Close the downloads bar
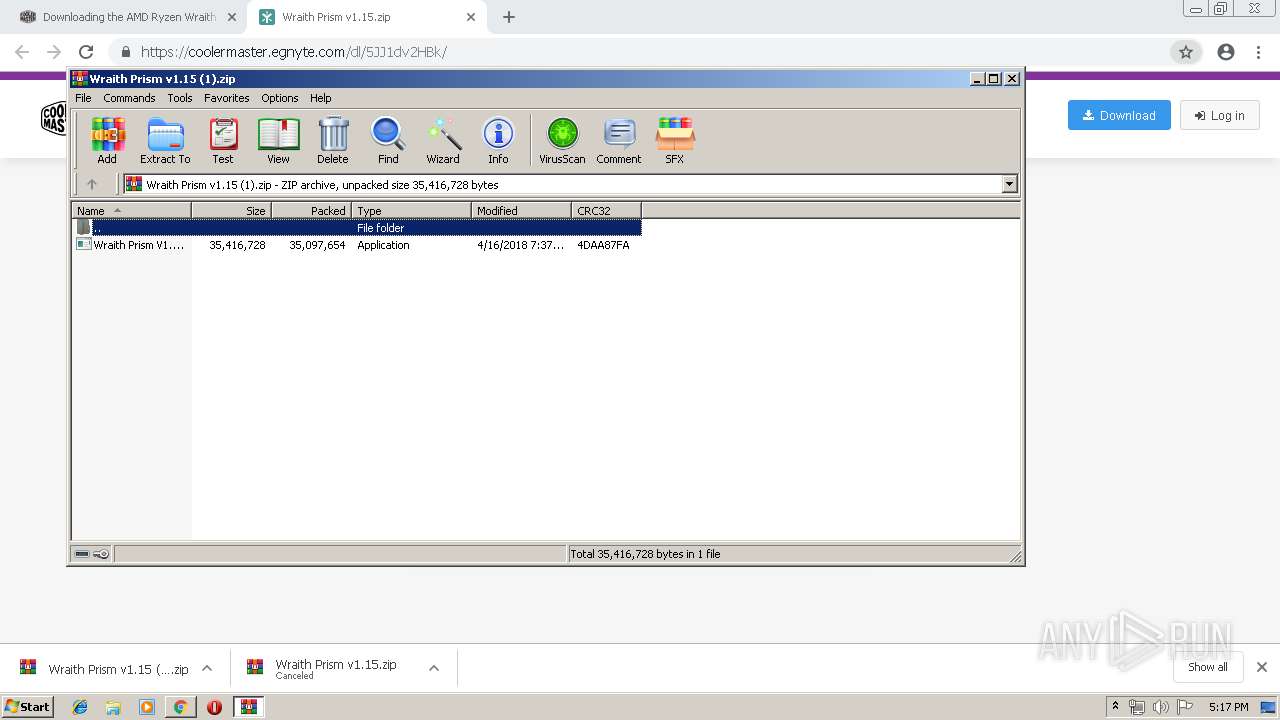Image resolution: width=1280 pixels, height=720 pixels. pyautogui.click(x=1262, y=667)
